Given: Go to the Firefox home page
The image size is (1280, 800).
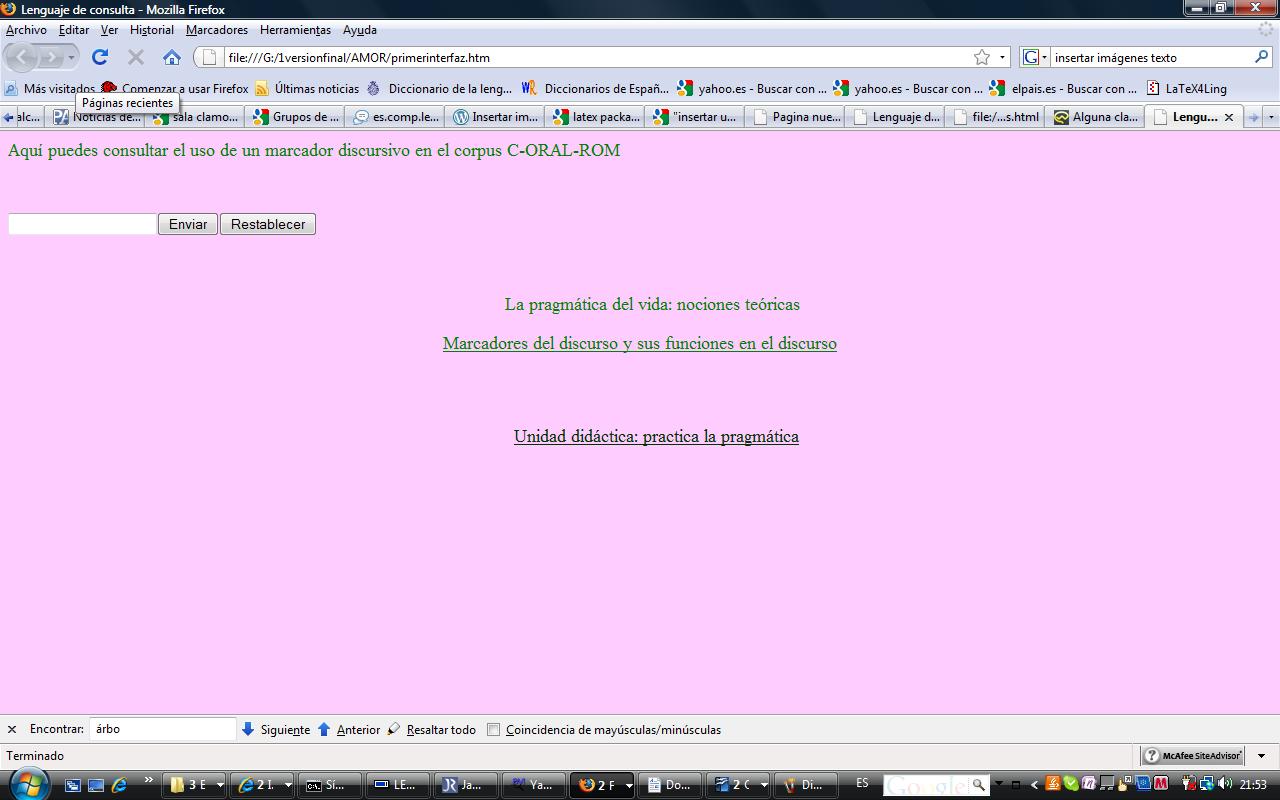Looking at the screenshot, I should tap(172, 57).
